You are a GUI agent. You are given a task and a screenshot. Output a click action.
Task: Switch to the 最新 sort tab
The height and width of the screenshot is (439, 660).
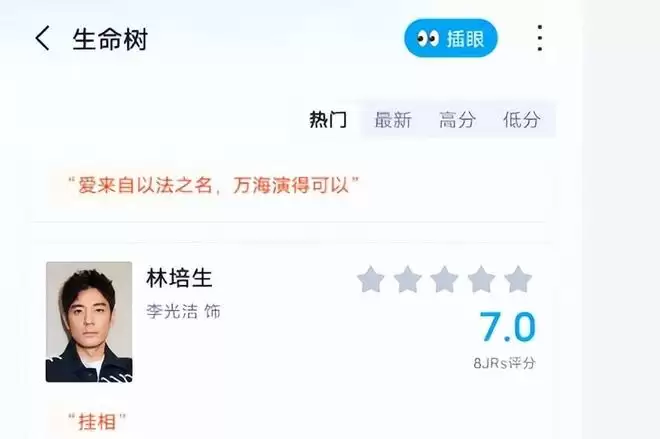[393, 120]
